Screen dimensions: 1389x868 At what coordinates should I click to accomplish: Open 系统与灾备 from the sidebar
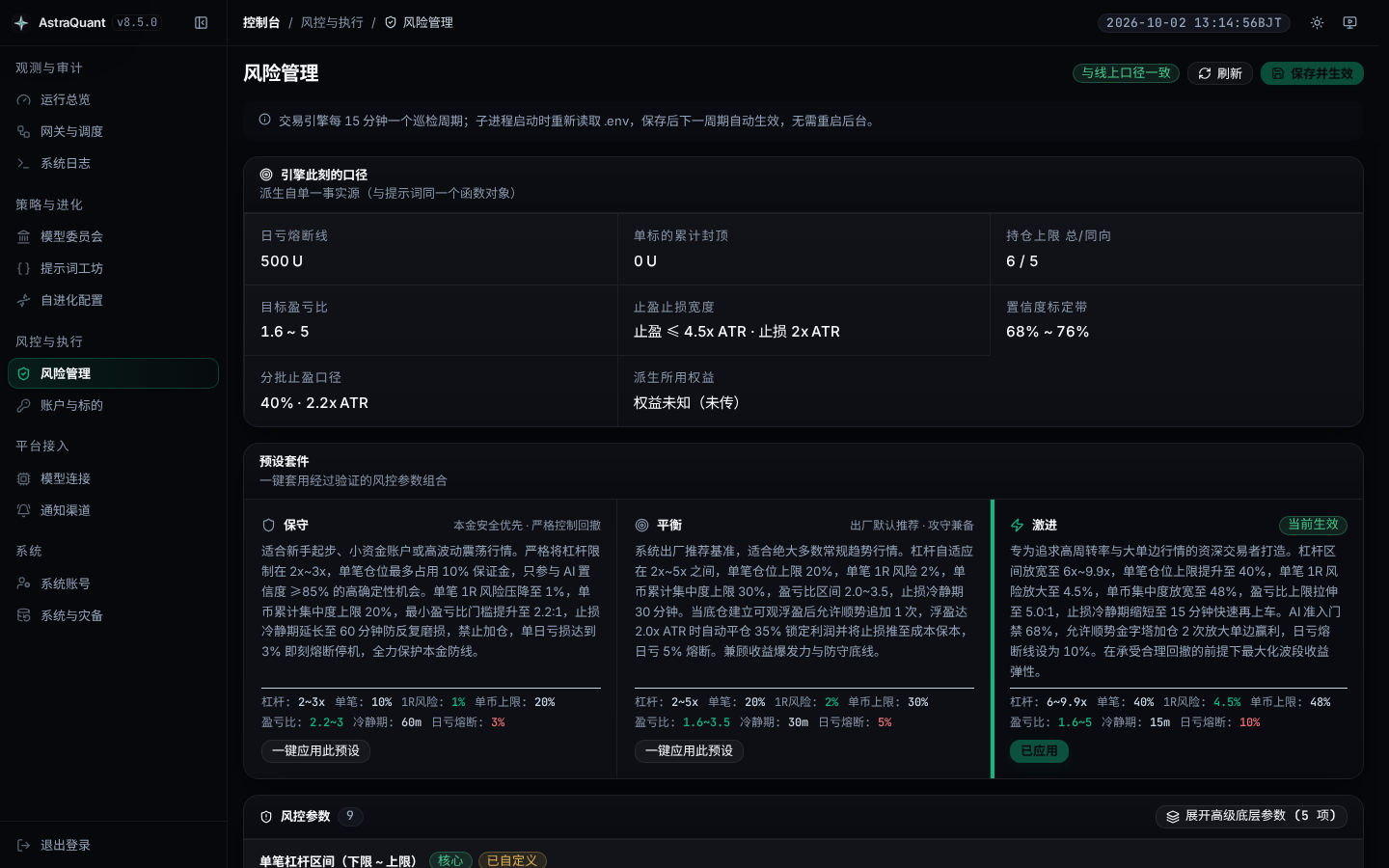(x=114, y=615)
